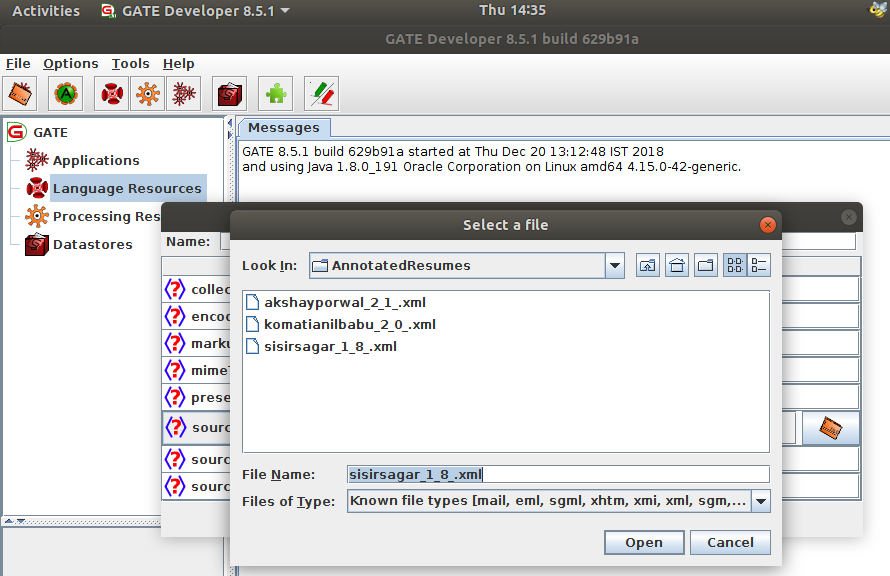The height and width of the screenshot is (576, 890).
Task: Select the multiple-gears application pipeline icon
Action: point(185,93)
